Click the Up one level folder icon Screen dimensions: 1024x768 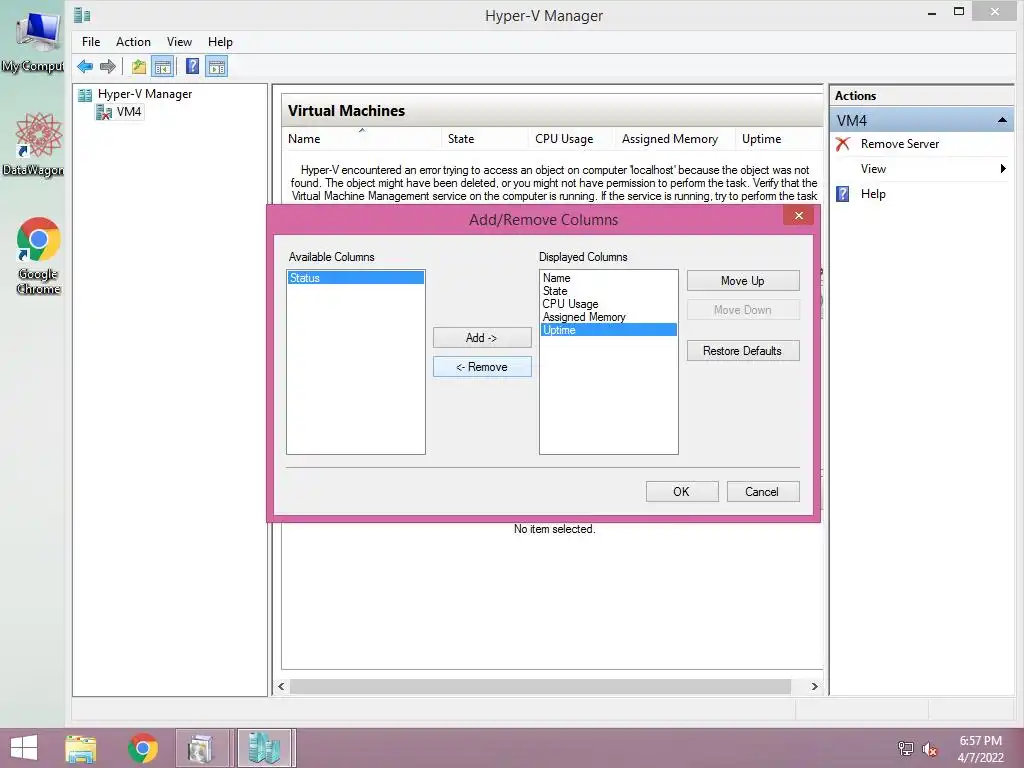138,67
